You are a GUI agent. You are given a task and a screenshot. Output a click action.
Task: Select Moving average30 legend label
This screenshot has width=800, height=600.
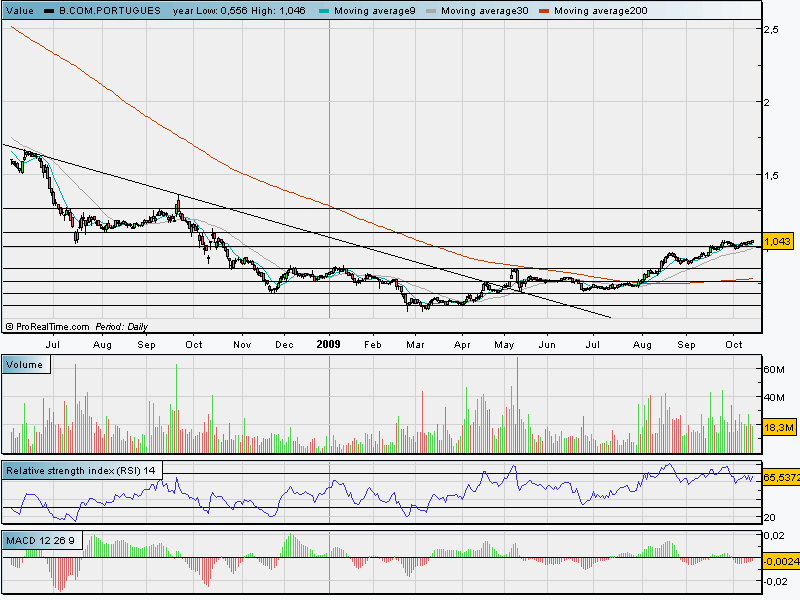(x=485, y=11)
